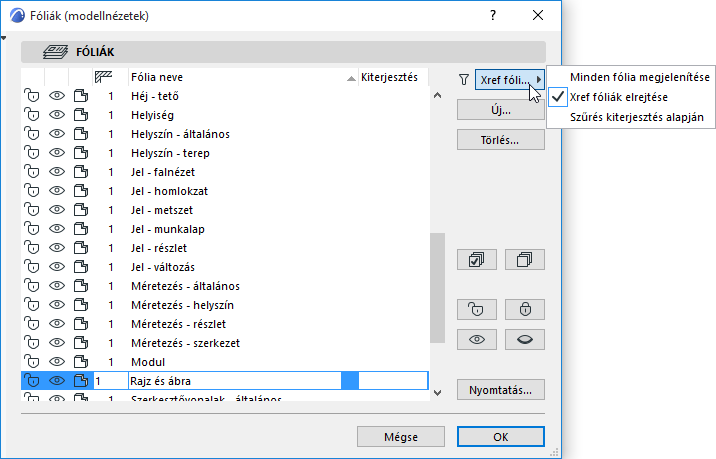The image size is (716, 459).
Task: Click the intersection group column header icon
Action: coord(103,77)
